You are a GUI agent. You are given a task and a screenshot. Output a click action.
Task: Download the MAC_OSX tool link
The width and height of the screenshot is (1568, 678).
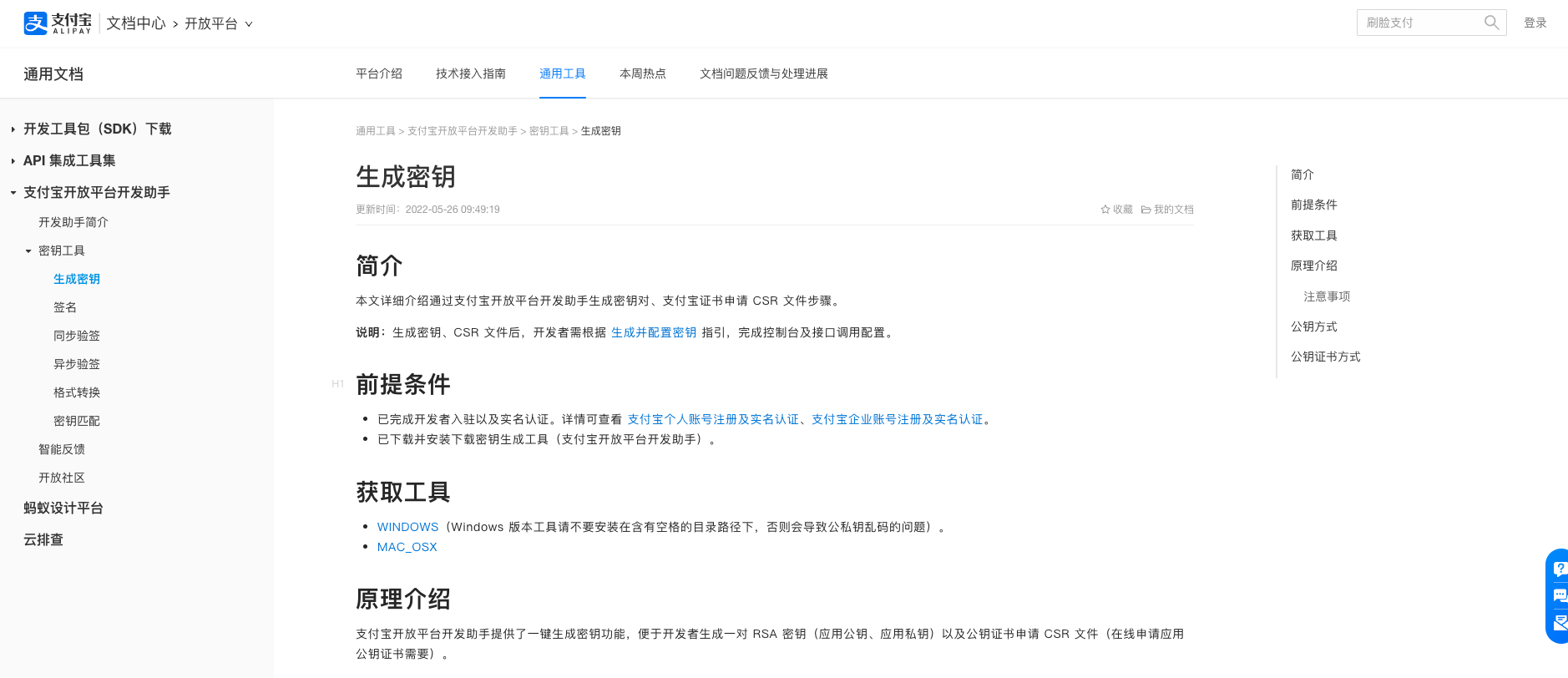(x=407, y=547)
